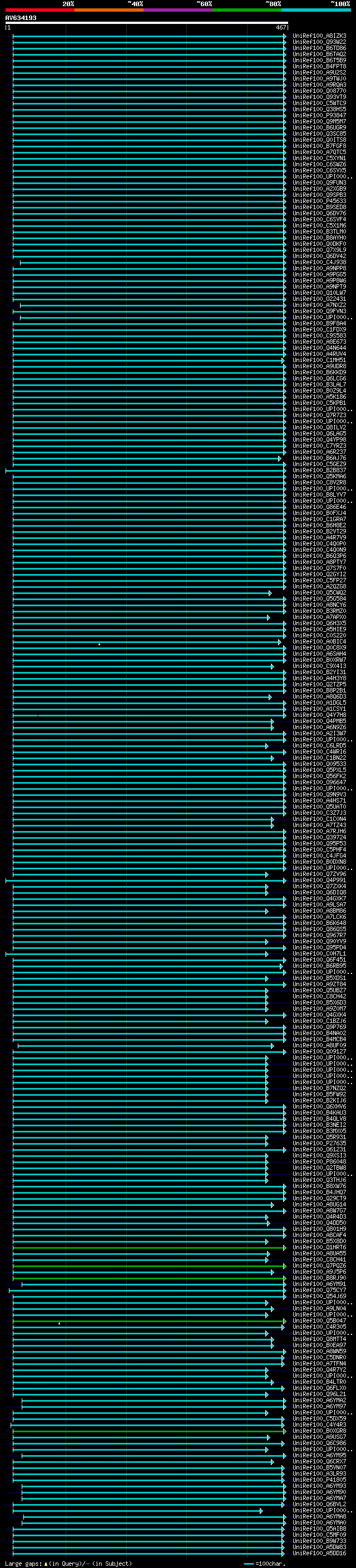Select hit label UniRef100_Q6CRX7
356x1568 pixels.
319,1461
